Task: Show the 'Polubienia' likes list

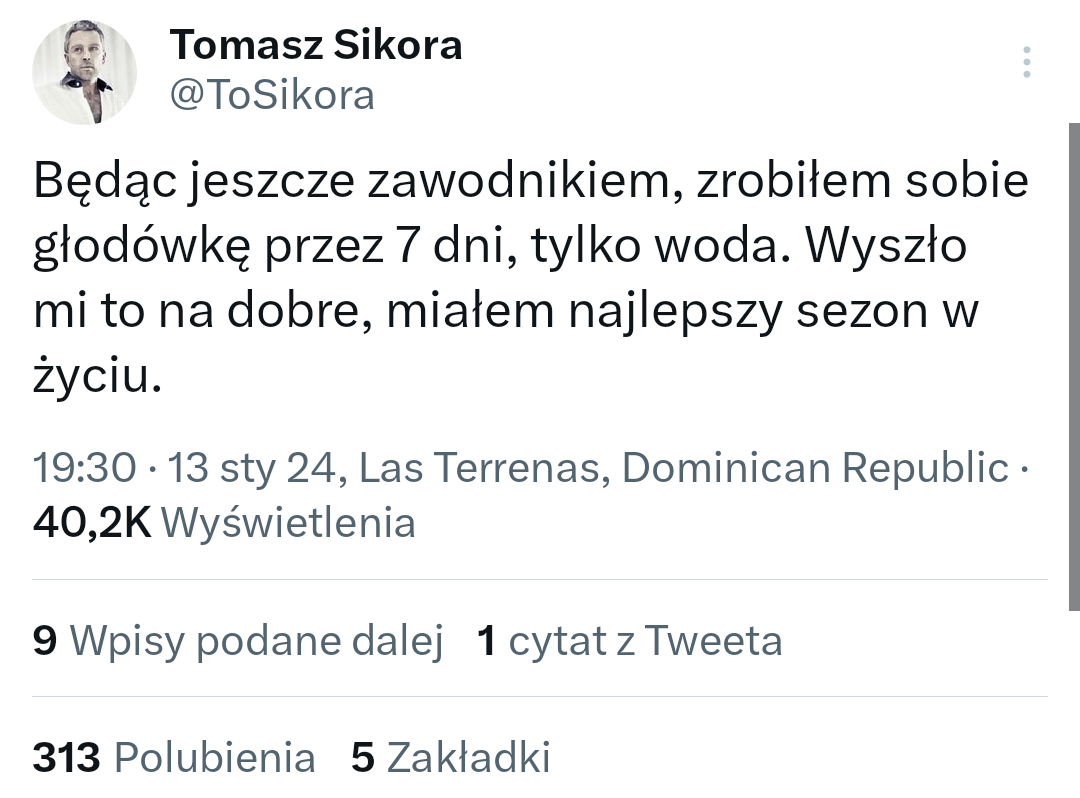Action: click(215, 757)
